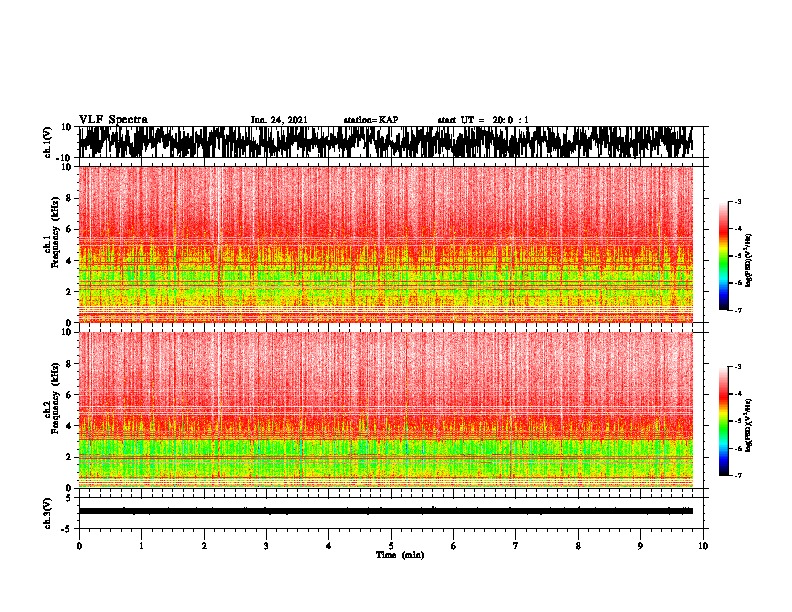Click time axis tick label "5"
This screenshot has height=612, width=792.
coord(391,546)
